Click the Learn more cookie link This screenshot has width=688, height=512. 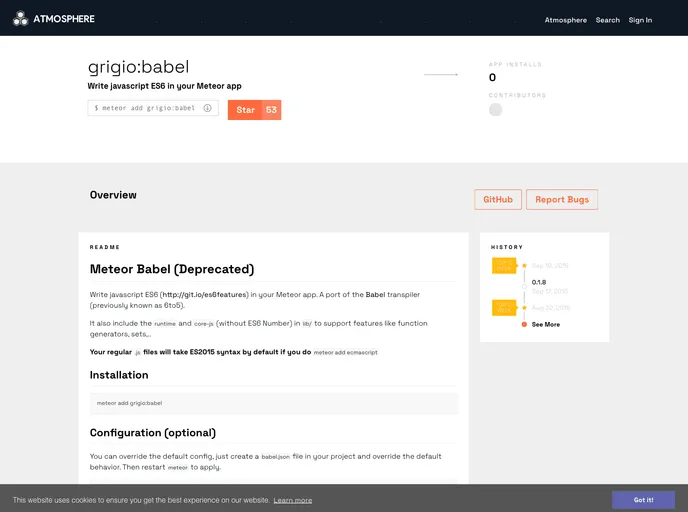click(x=293, y=500)
